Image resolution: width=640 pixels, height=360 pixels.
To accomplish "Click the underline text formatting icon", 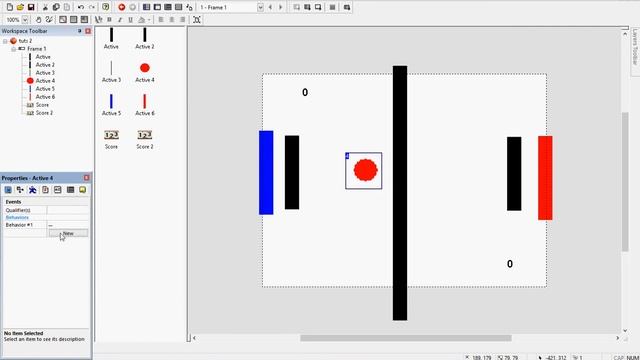I will point(131,20).
